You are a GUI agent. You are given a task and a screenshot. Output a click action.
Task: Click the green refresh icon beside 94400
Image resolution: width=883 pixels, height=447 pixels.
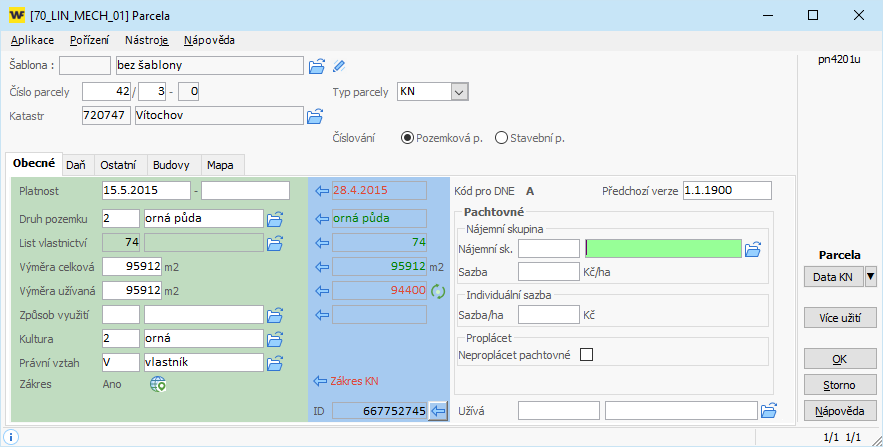(x=438, y=291)
